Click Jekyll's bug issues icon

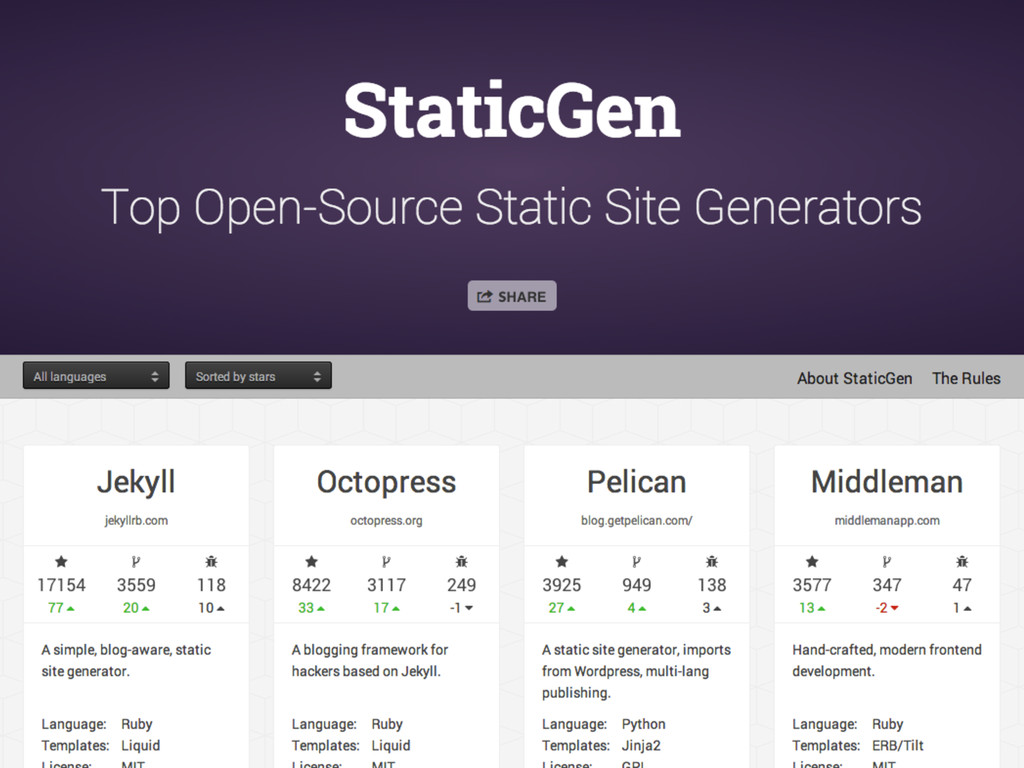(x=211, y=562)
